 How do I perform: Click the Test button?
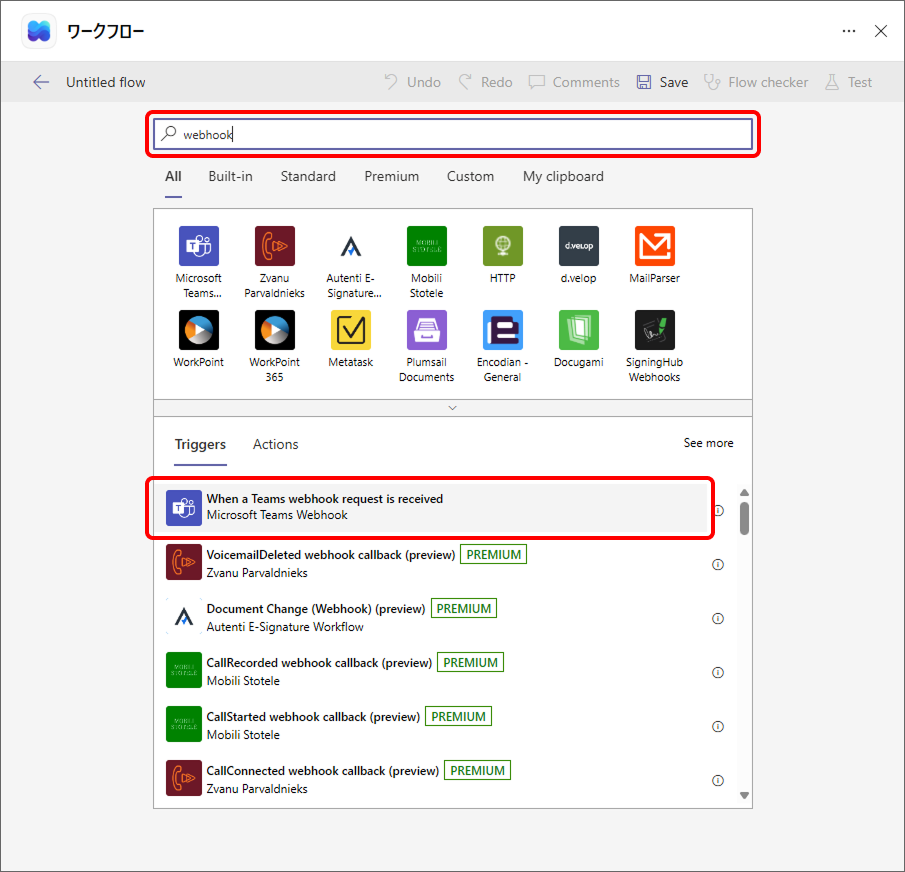[x=848, y=82]
